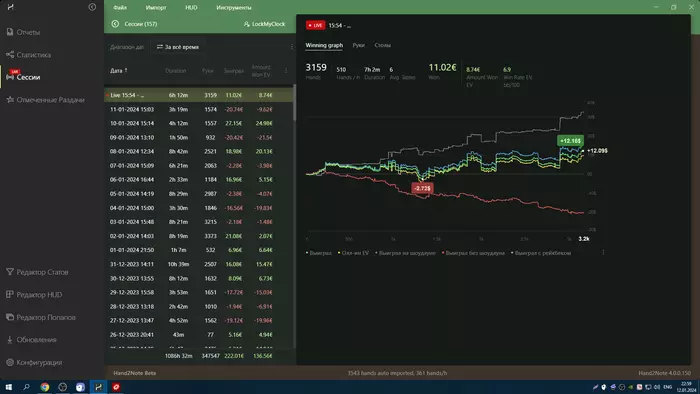Select the 02-01-2024 14:03 session row
The height and width of the screenshot is (394, 700).
click(199, 236)
